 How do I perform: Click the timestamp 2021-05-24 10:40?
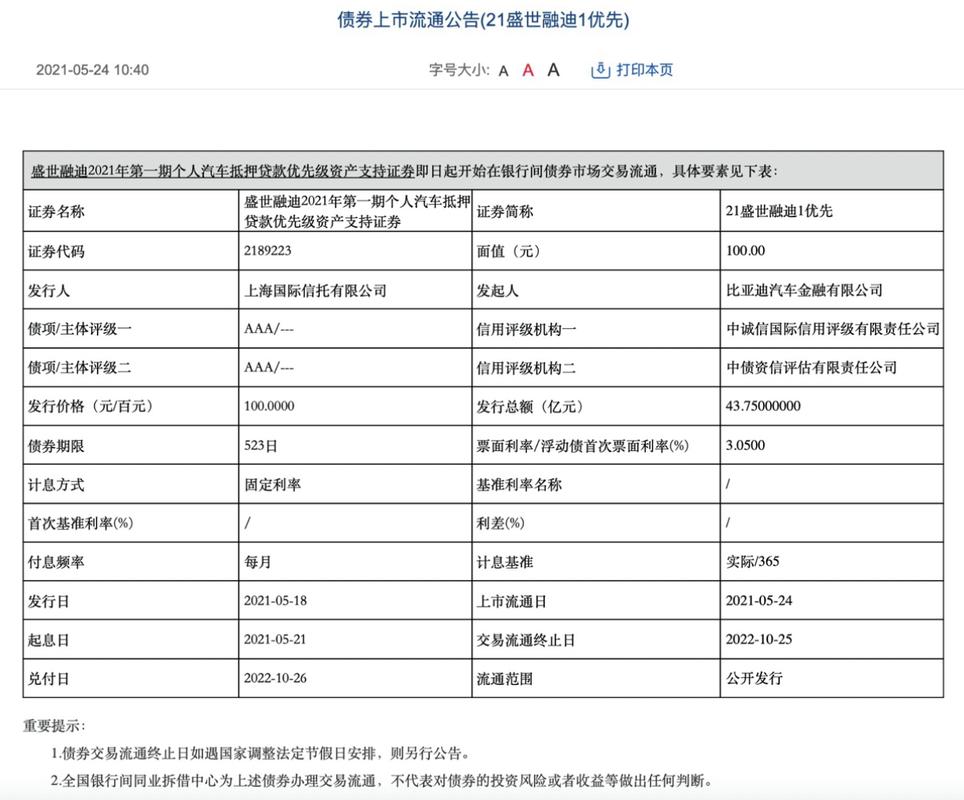[92, 70]
